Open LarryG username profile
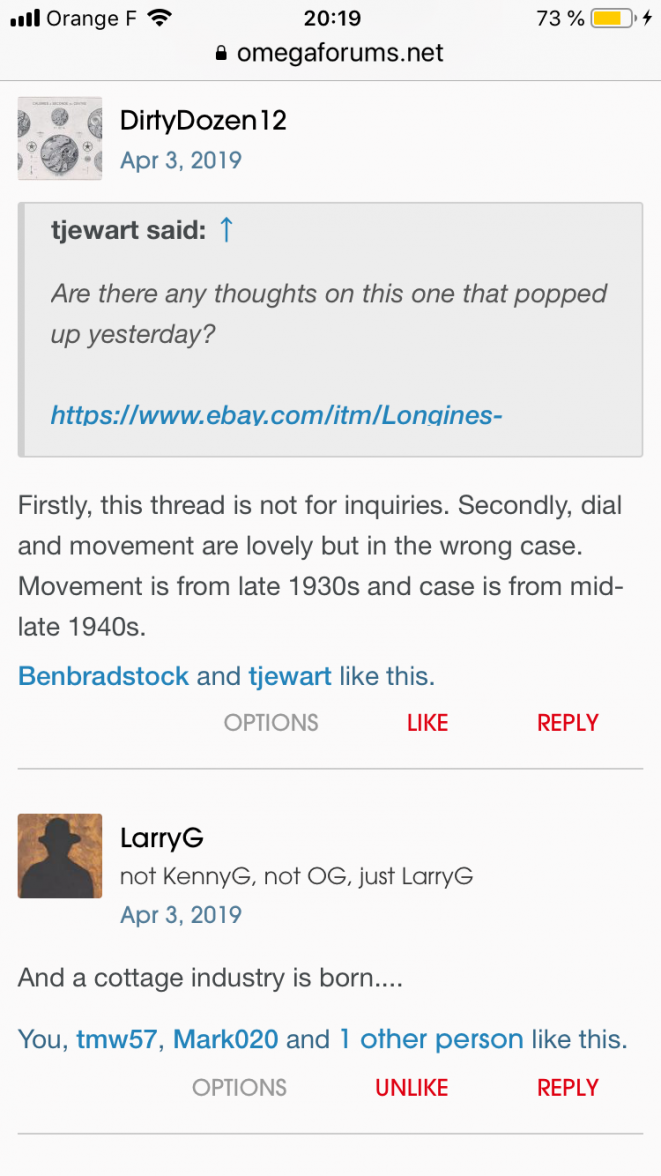This screenshot has height=1176, width=661. click(x=161, y=838)
